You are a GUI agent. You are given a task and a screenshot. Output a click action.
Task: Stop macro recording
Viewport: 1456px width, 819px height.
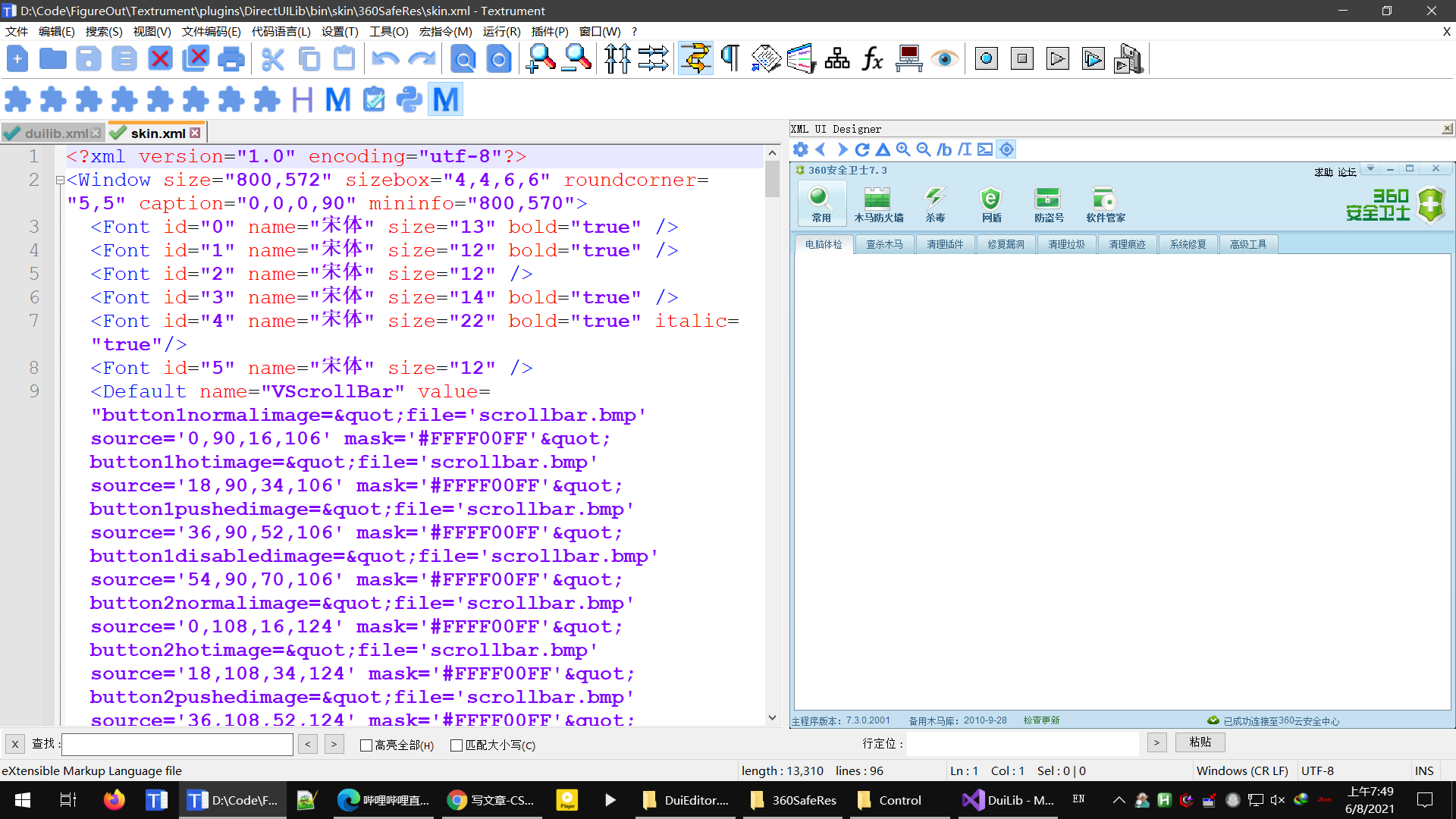pos(1021,58)
